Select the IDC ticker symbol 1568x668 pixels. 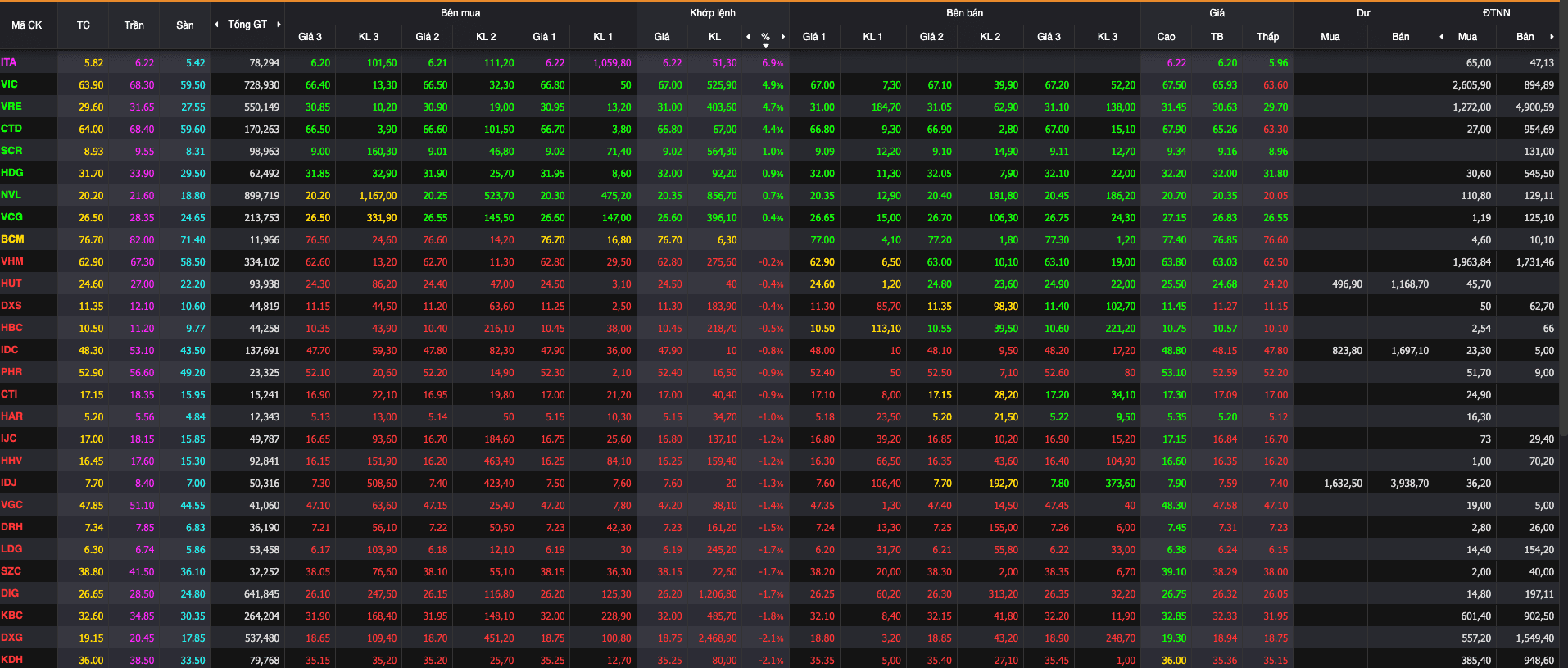[x=10, y=350]
